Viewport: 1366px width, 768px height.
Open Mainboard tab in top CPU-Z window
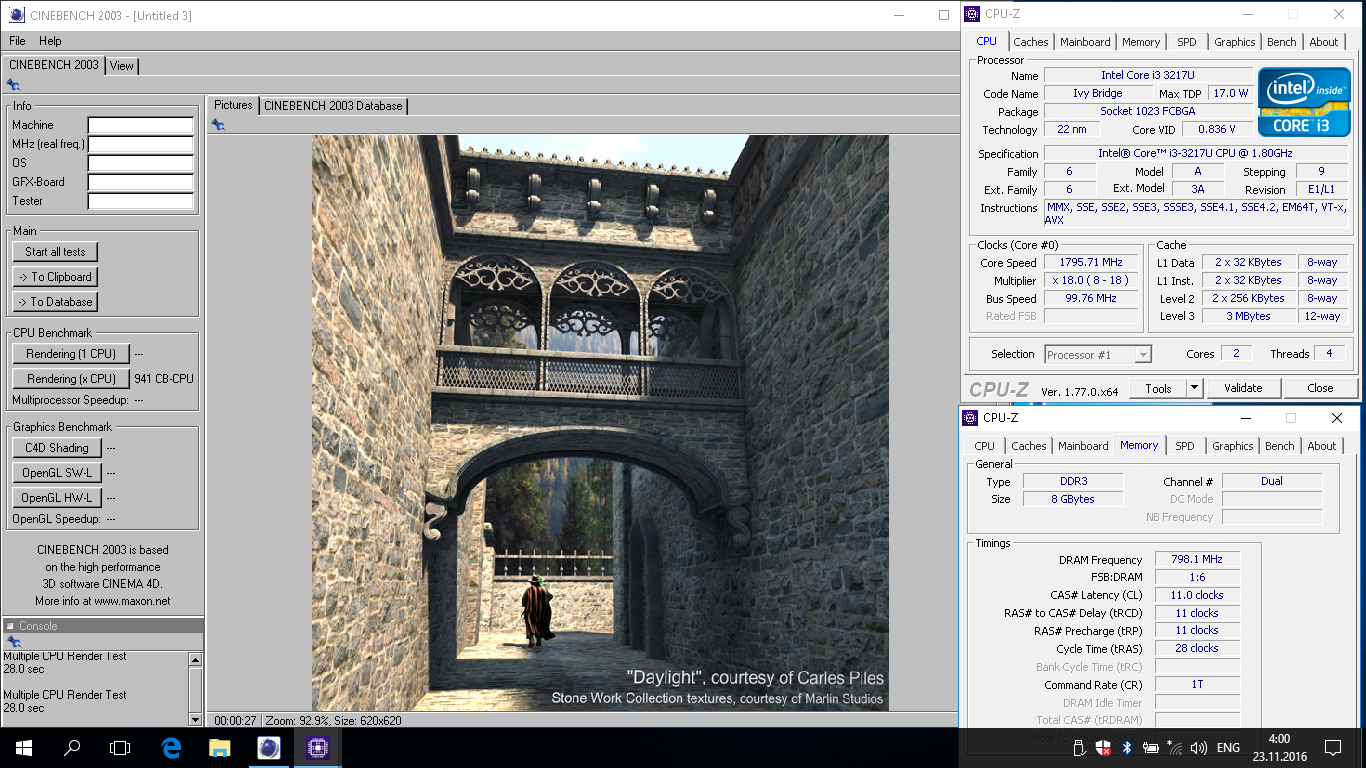1085,42
